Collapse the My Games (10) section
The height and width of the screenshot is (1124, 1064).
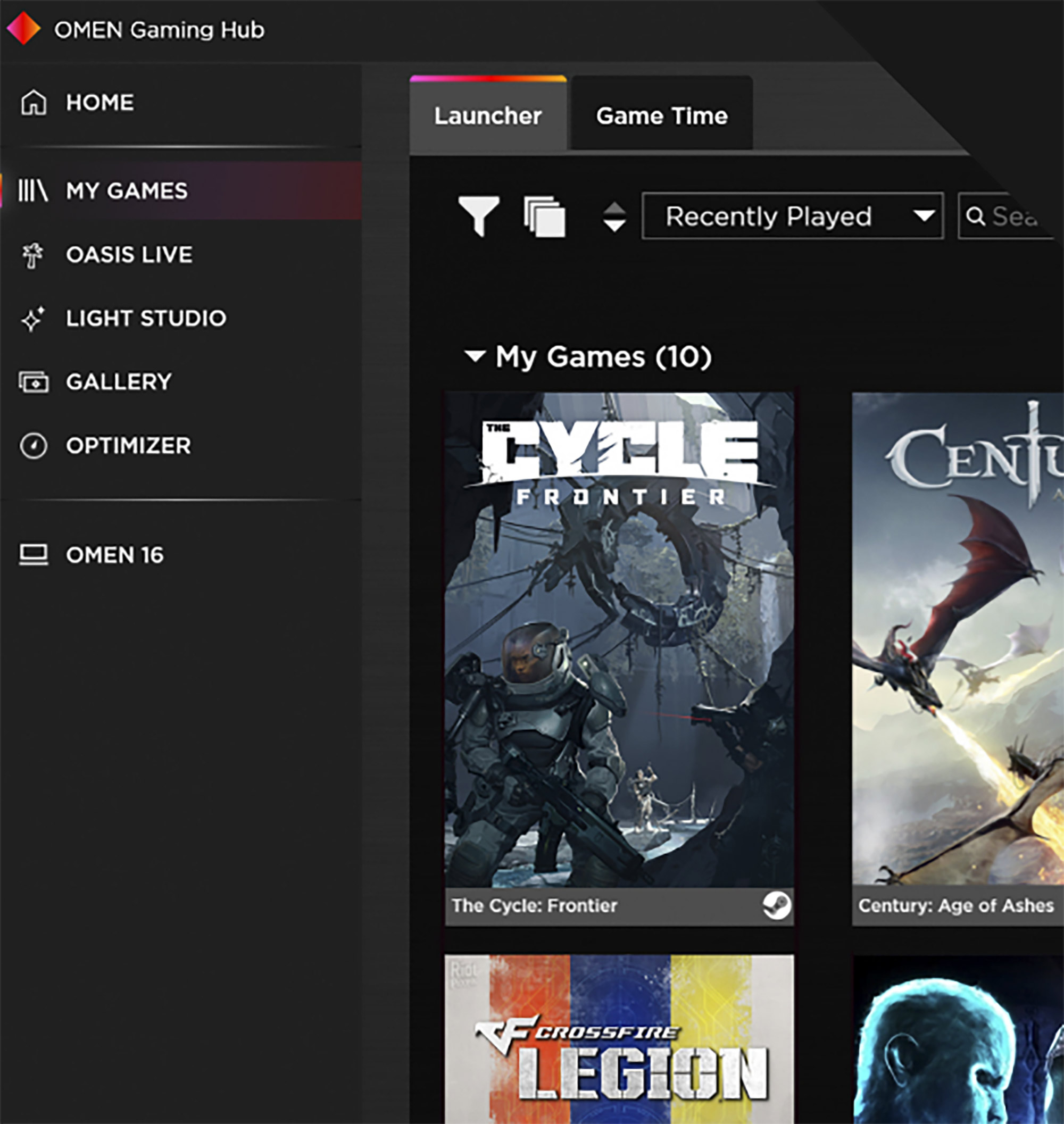[x=475, y=356]
